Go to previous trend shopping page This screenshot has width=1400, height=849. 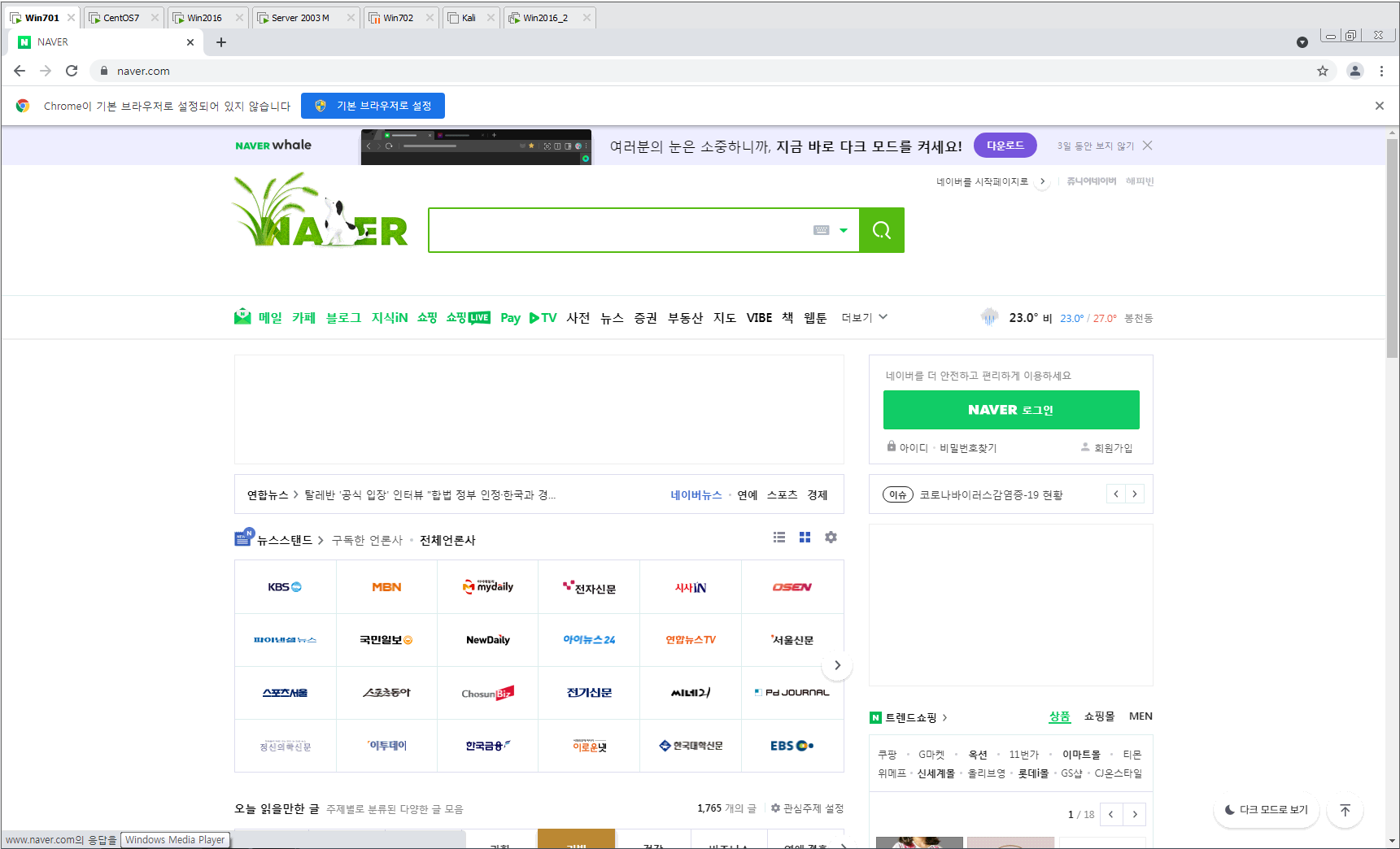tap(1111, 814)
